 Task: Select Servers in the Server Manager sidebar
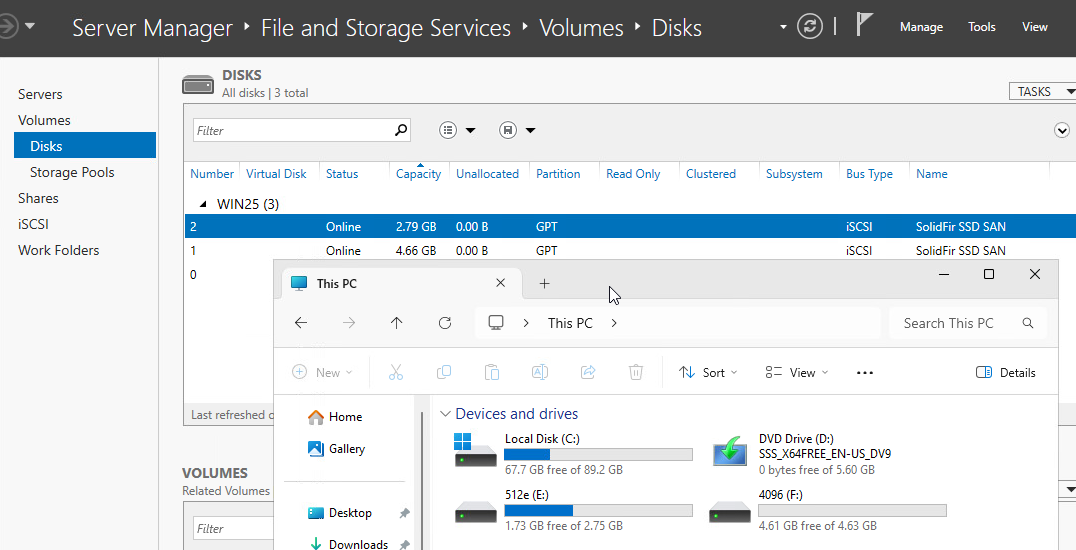pos(40,94)
